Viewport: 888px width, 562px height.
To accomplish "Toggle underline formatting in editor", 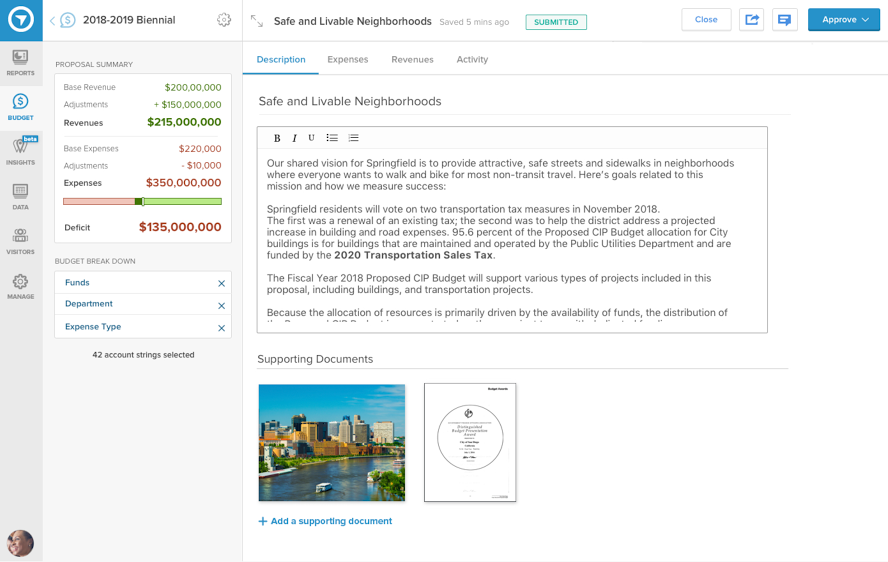I will [x=311, y=138].
